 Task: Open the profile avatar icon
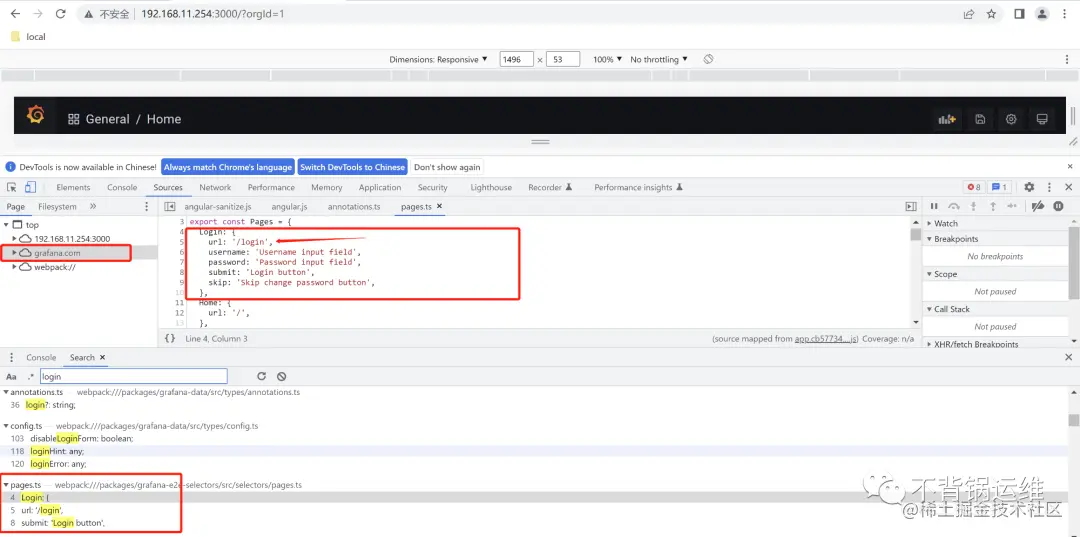(1042, 14)
